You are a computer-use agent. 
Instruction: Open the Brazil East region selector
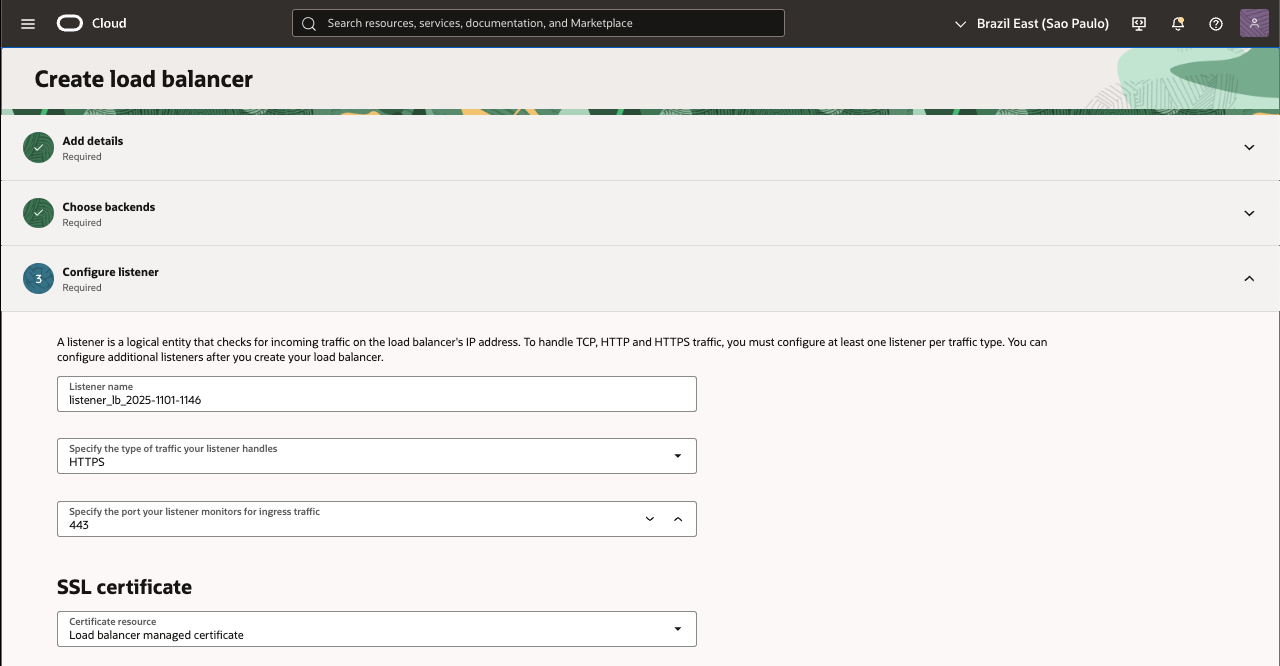1032,24
